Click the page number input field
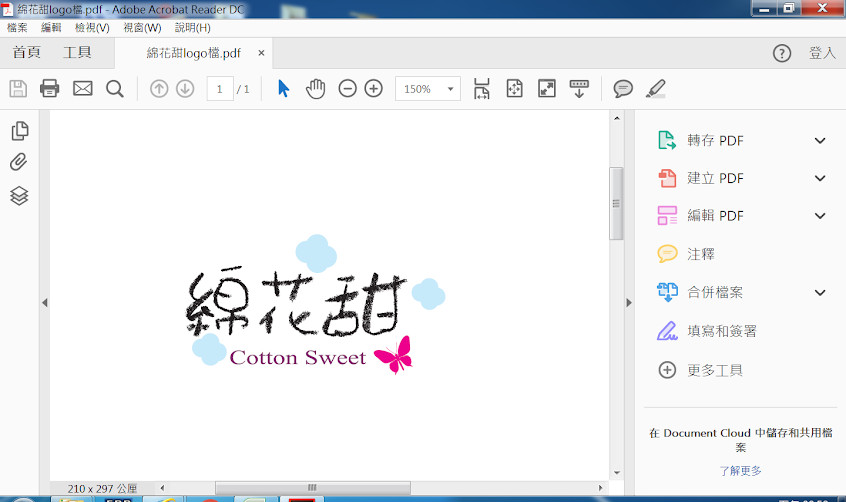 pos(220,89)
